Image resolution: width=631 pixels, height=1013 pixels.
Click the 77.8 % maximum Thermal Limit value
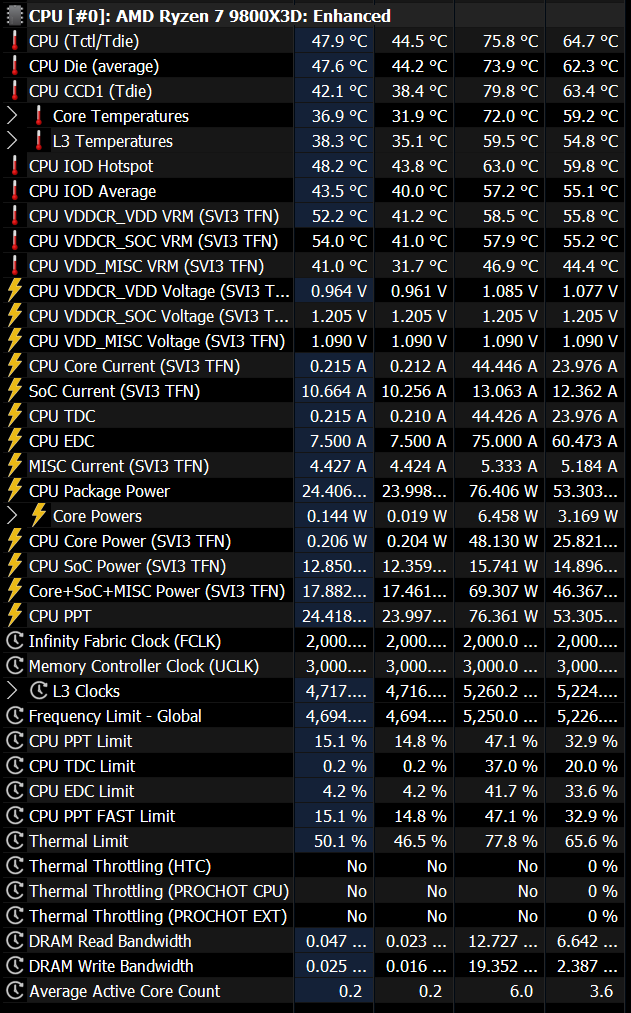pos(511,841)
